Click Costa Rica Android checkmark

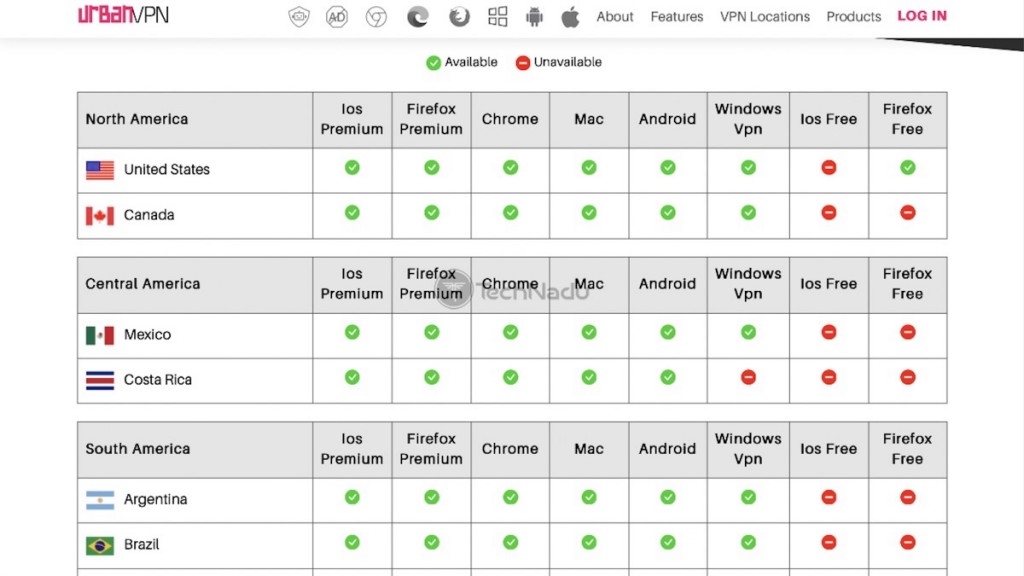tap(667, 377)
